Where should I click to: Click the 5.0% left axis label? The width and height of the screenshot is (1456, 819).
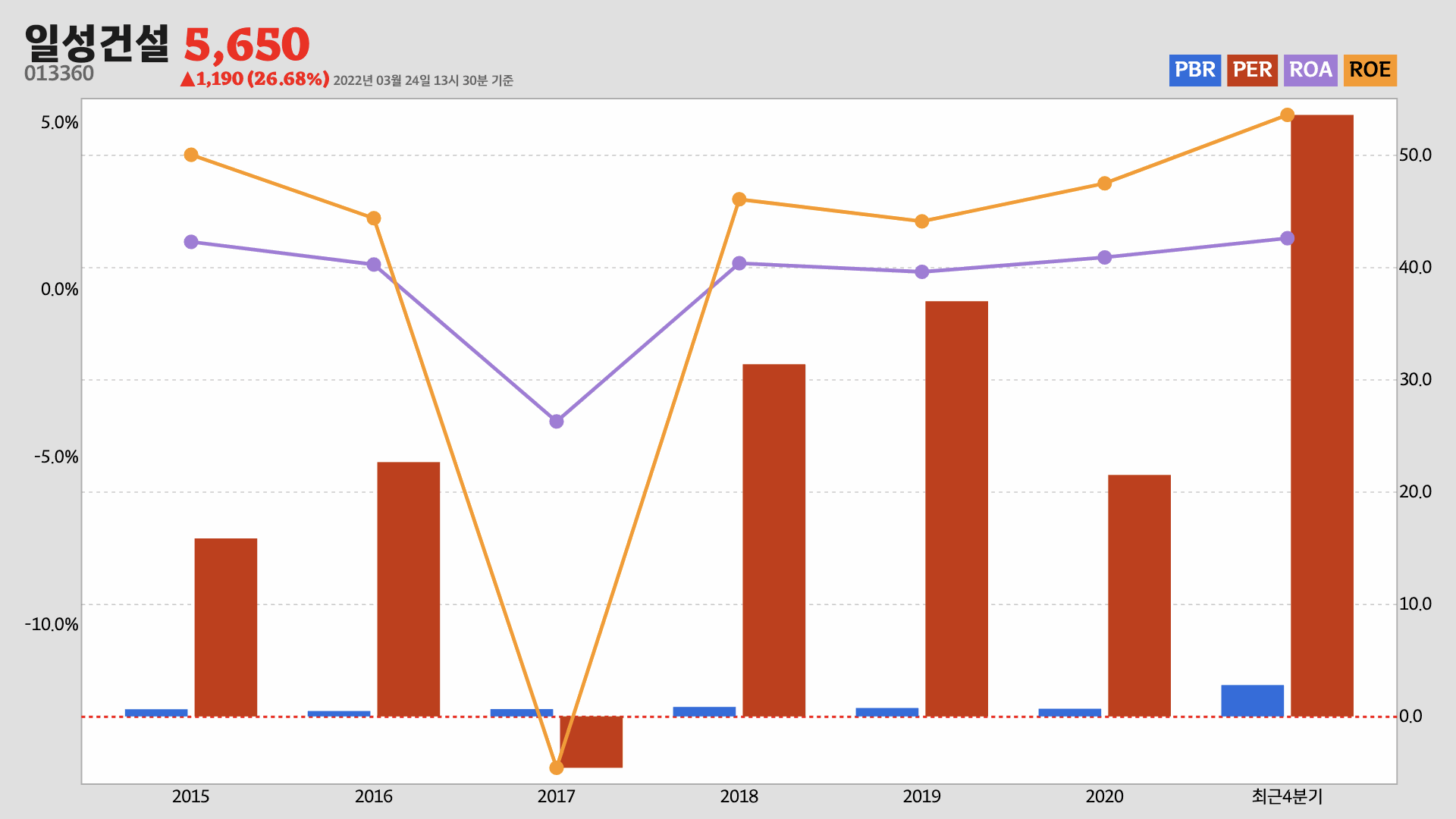pyautogui.click(x=60, y=123)
